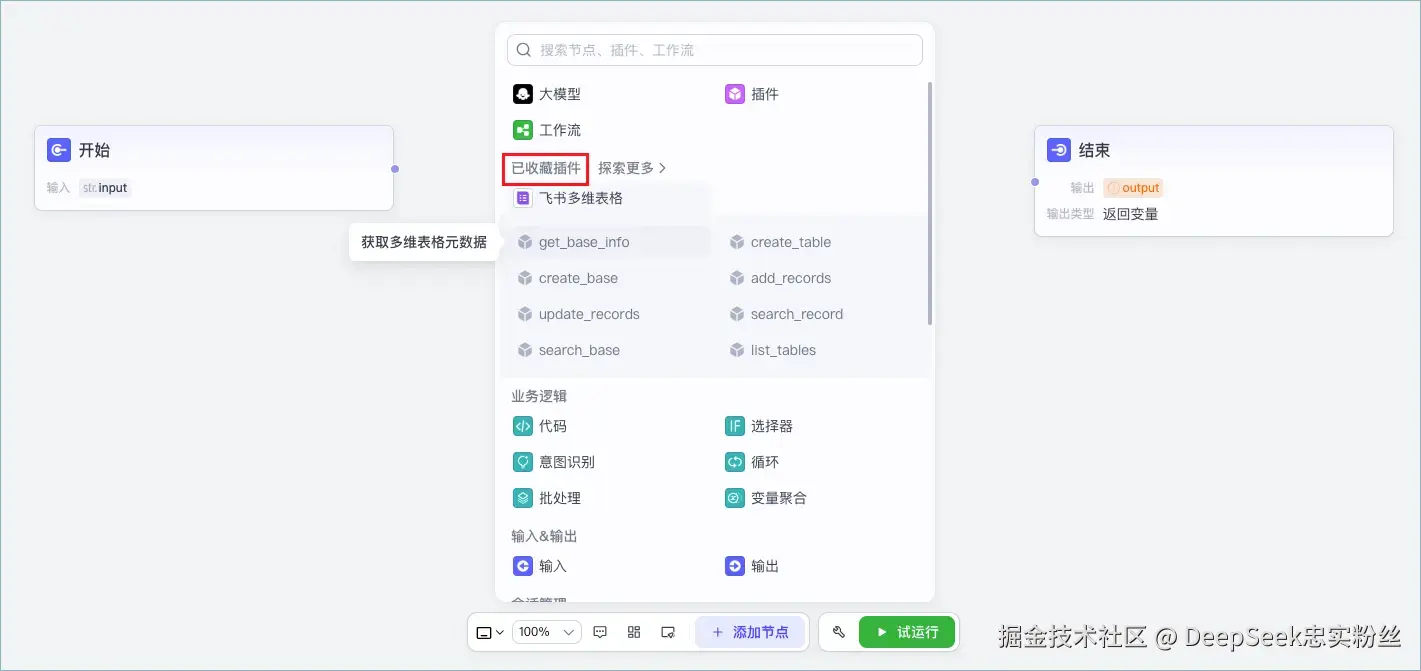This screenshot has height=671, width=1421.
Task: Click the str.input variable tag
Action: 105,188
